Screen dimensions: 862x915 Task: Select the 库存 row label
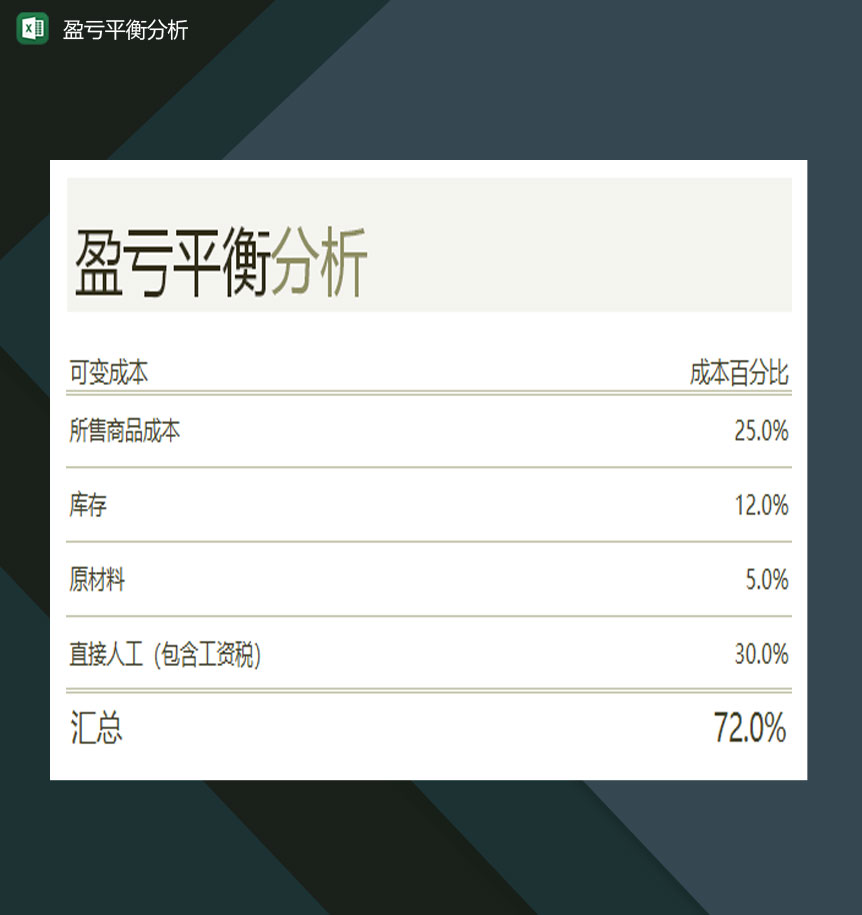[x=88, y=505]
